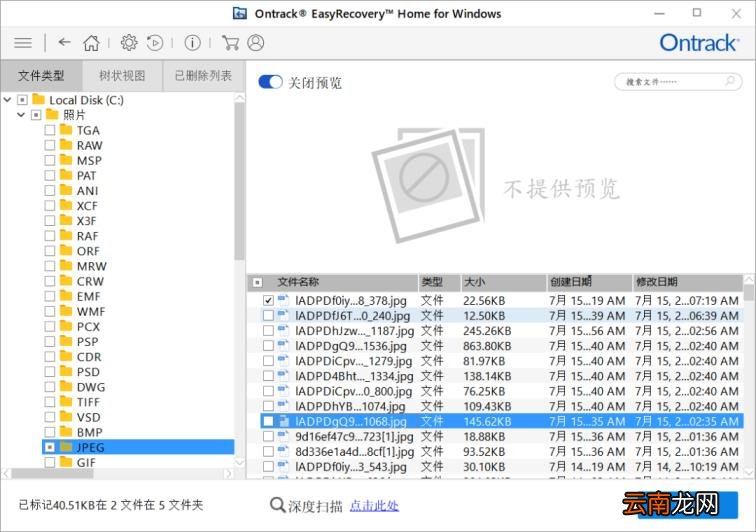This screenshot has height=532, width=756.
Task: Go back with the arrow icon
Action: point(64,42)
